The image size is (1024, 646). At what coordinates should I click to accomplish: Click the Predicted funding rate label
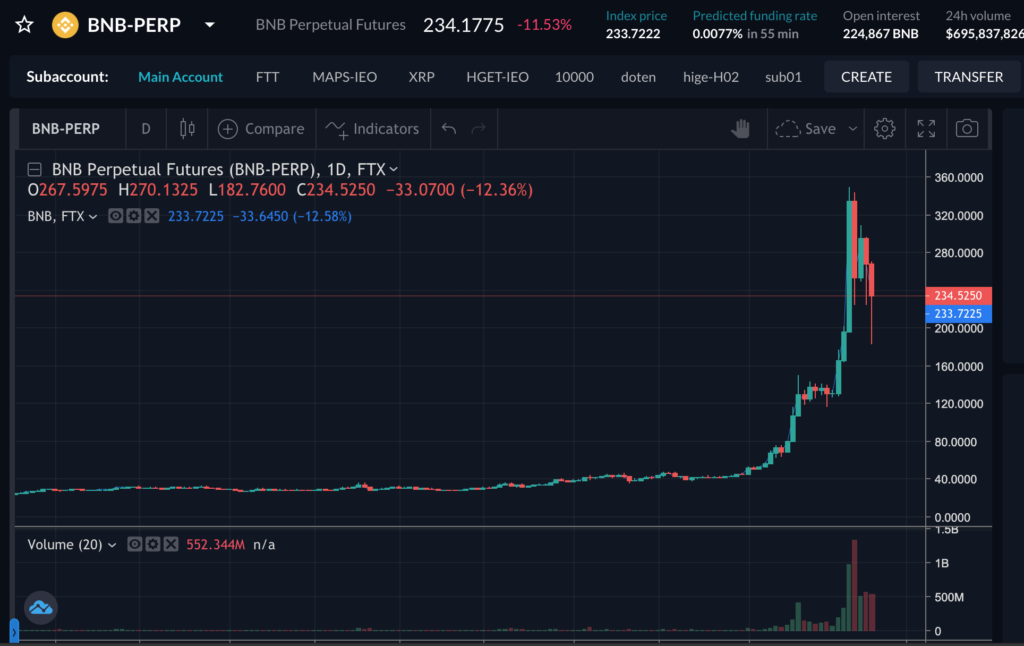click(754, 16)
